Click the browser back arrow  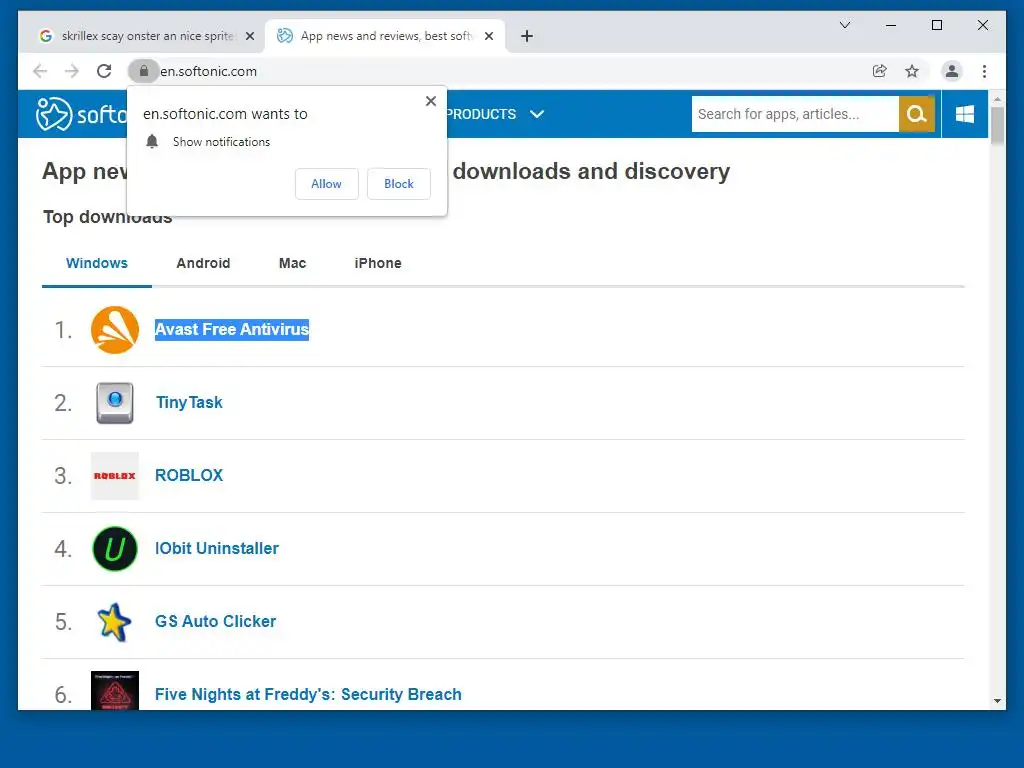[x=40, y=71]
